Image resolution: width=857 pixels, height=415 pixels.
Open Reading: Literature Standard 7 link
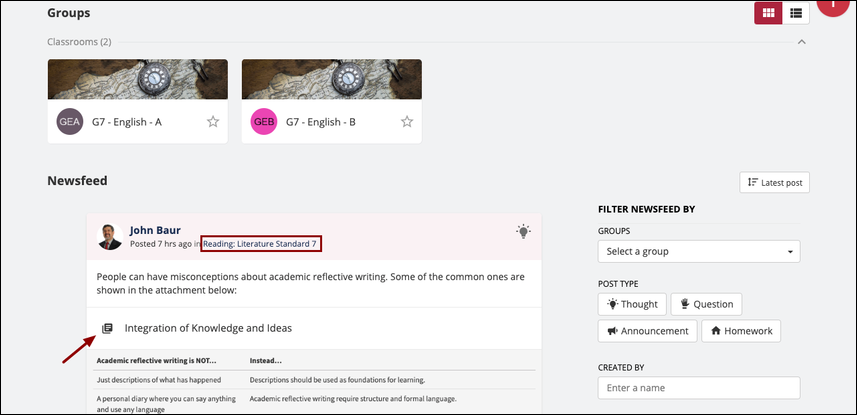pos(261,244)
